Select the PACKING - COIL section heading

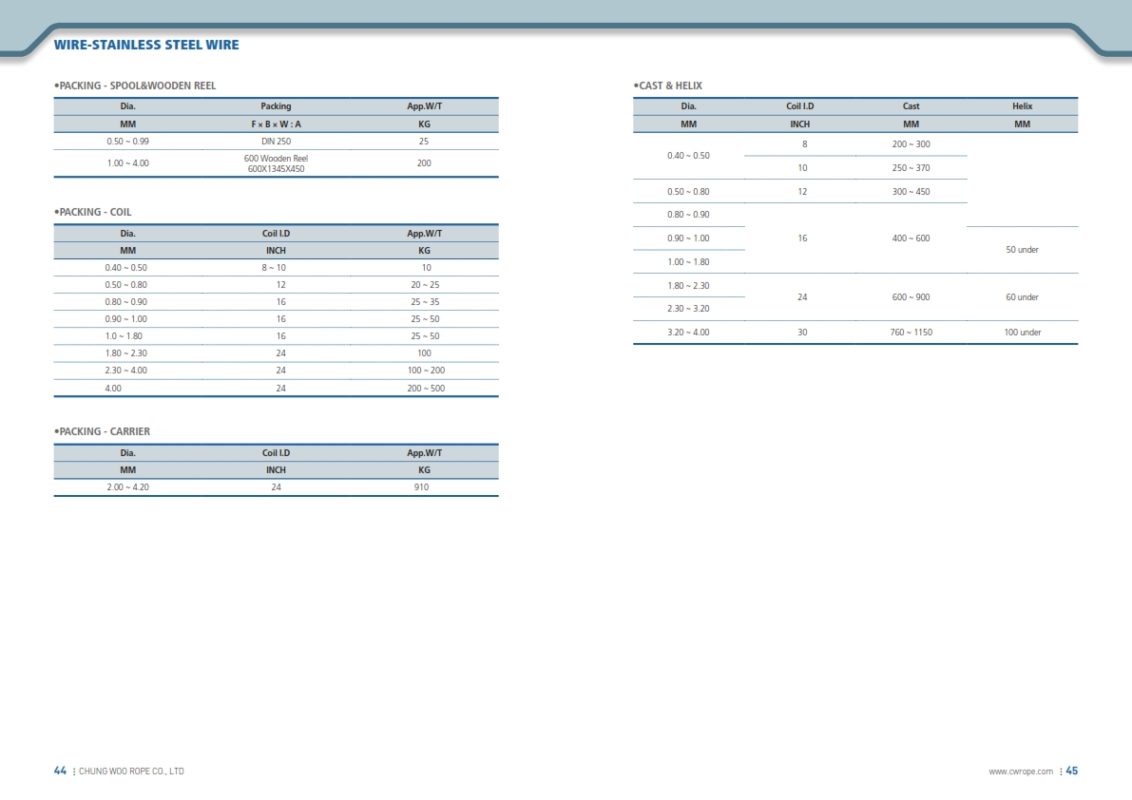(93, 212)
